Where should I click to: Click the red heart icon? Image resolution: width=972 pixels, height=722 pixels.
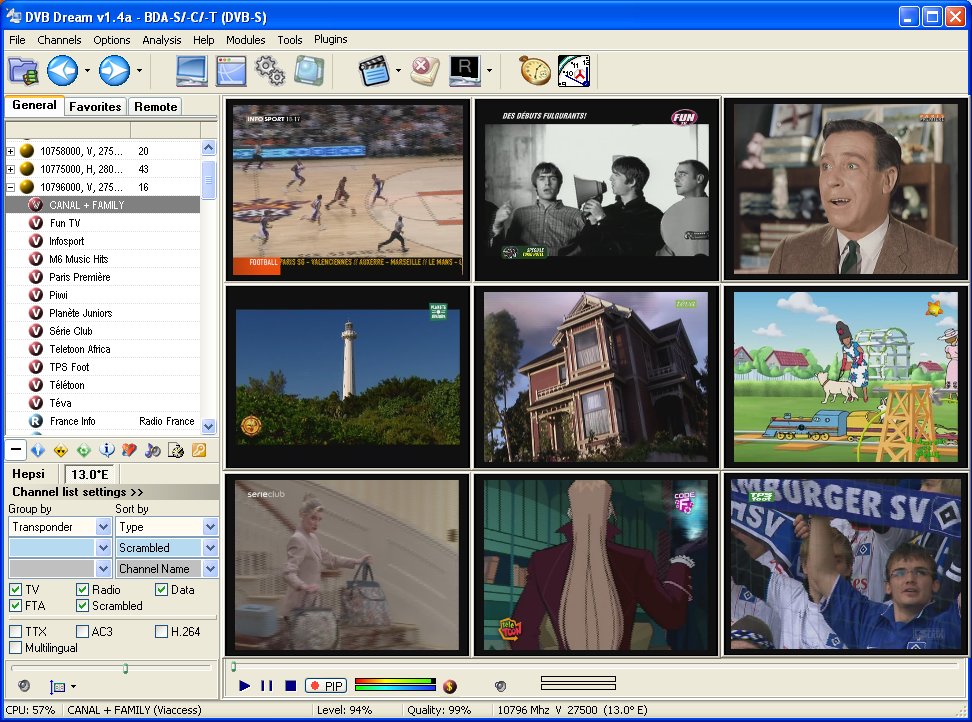[130, 451]
